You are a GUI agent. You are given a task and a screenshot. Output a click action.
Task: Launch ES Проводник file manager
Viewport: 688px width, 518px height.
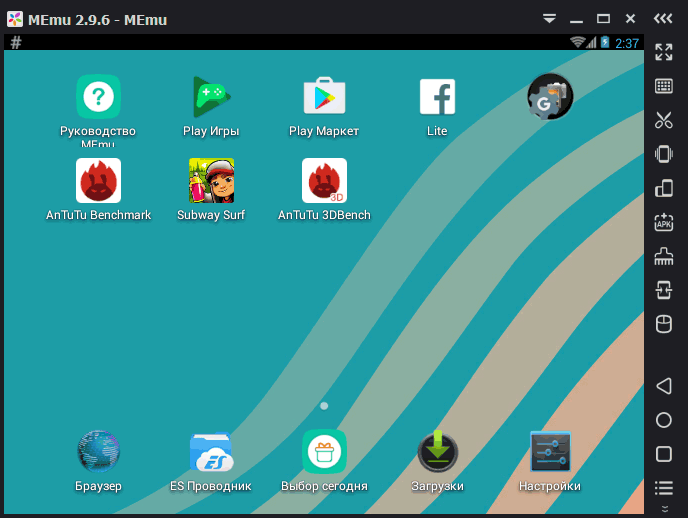coord(211,452)
